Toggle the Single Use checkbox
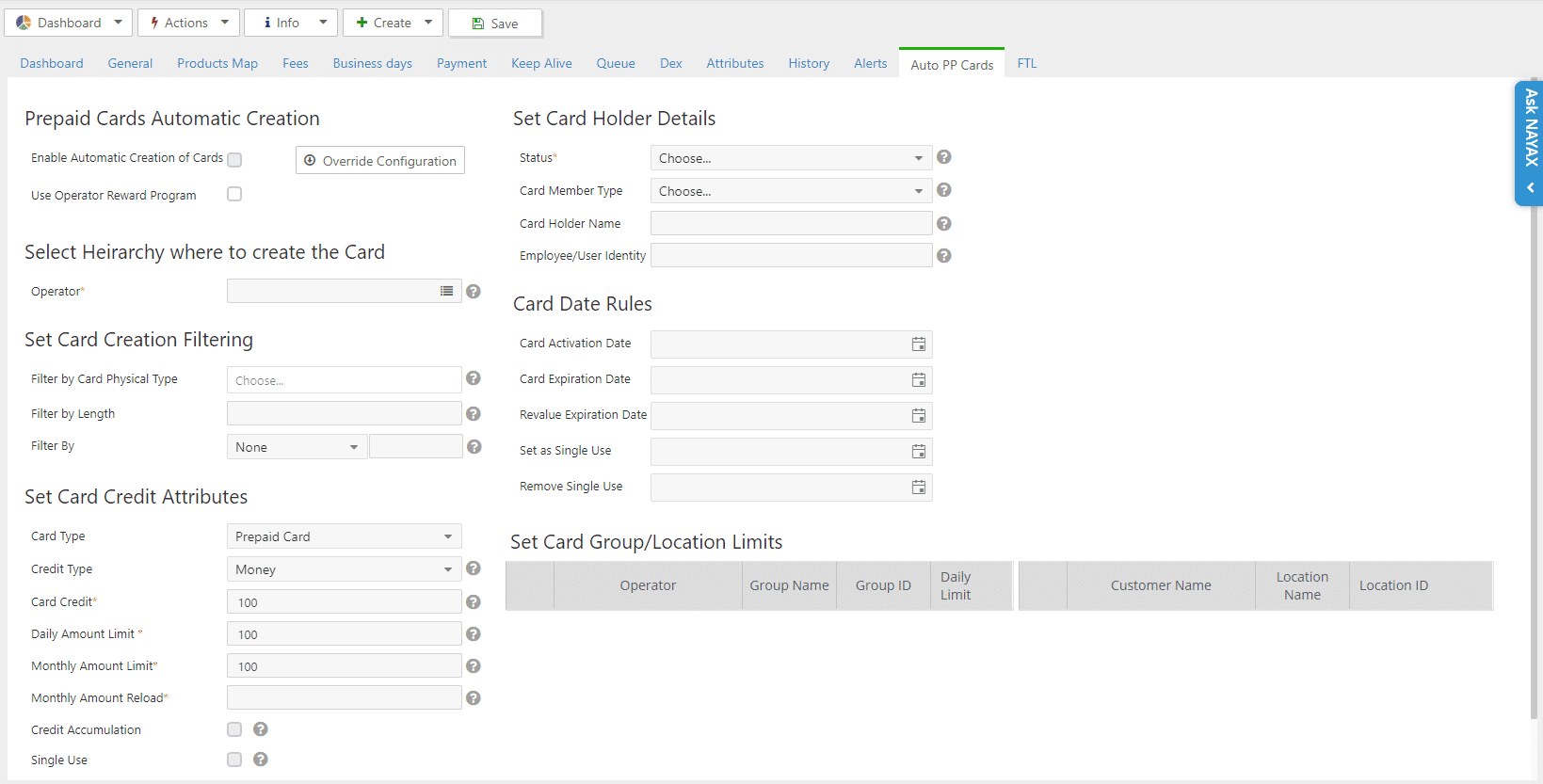Screen dimensions: 1543x784 [x=234, y=760]
